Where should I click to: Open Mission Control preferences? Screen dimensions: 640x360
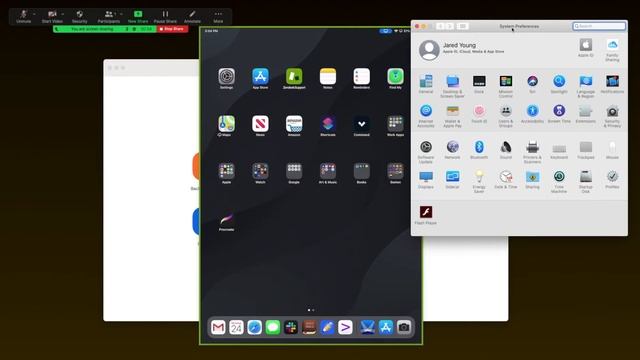506,86
